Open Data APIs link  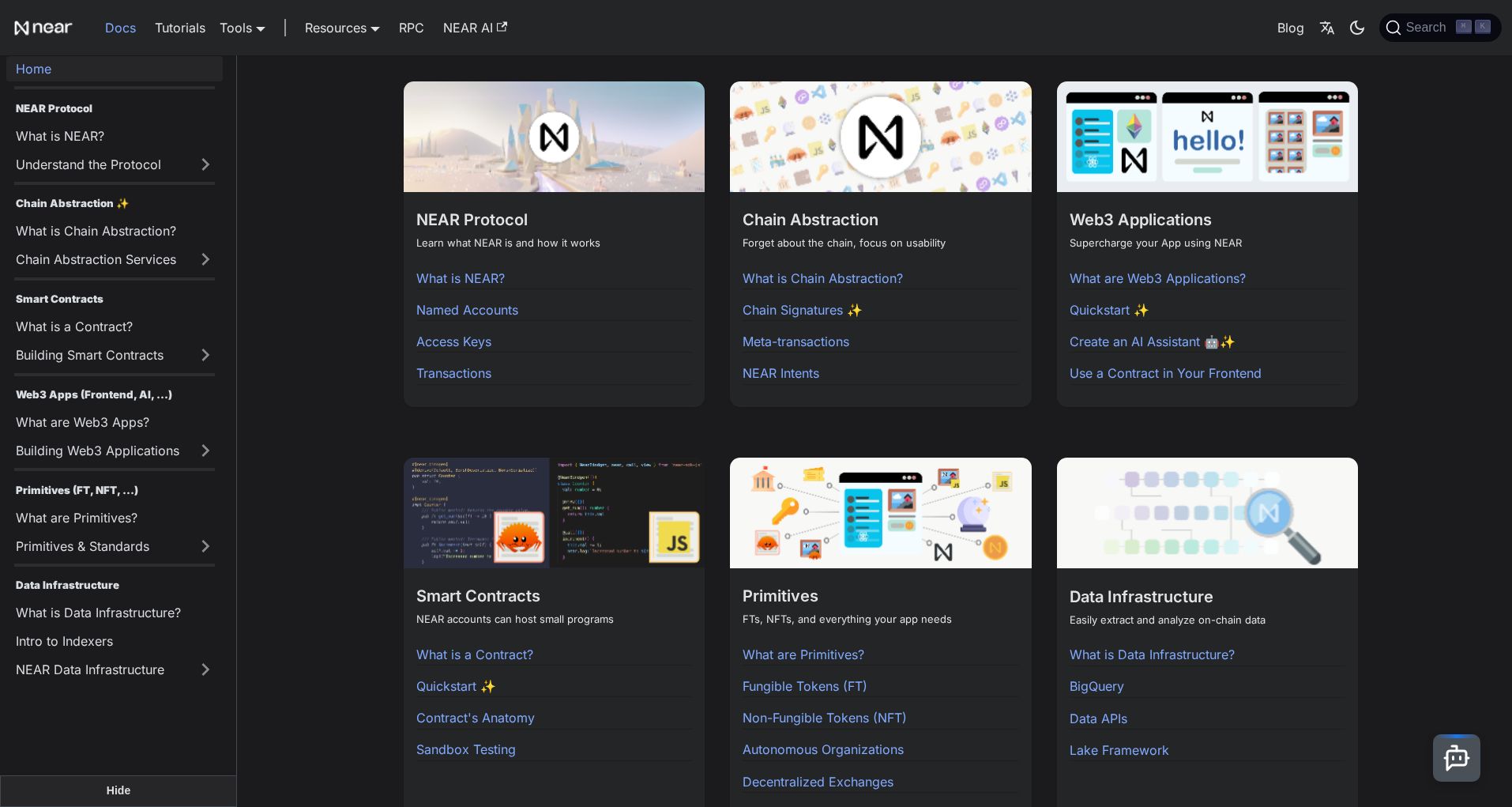[x=1098, y=718]
